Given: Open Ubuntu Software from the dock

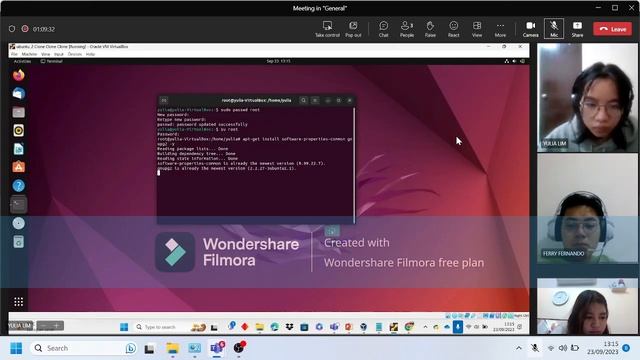Looking at the screenshot, I should click(18, 167).
